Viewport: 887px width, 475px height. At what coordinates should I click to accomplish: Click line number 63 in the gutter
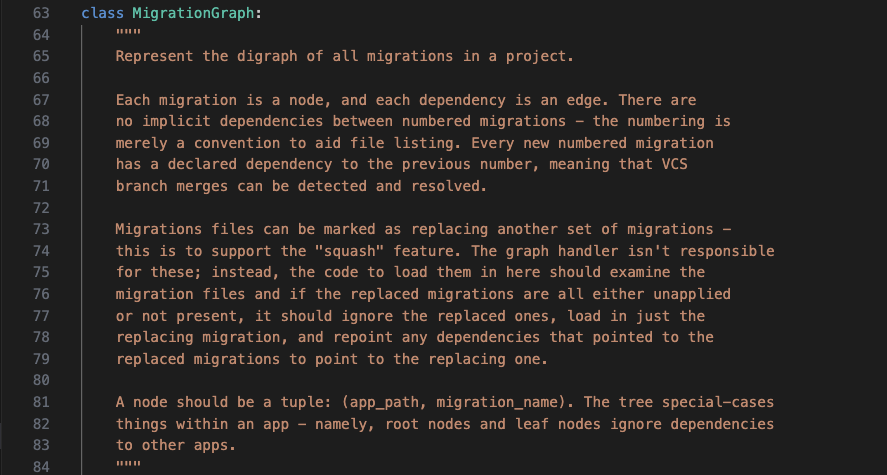point(41,13)
